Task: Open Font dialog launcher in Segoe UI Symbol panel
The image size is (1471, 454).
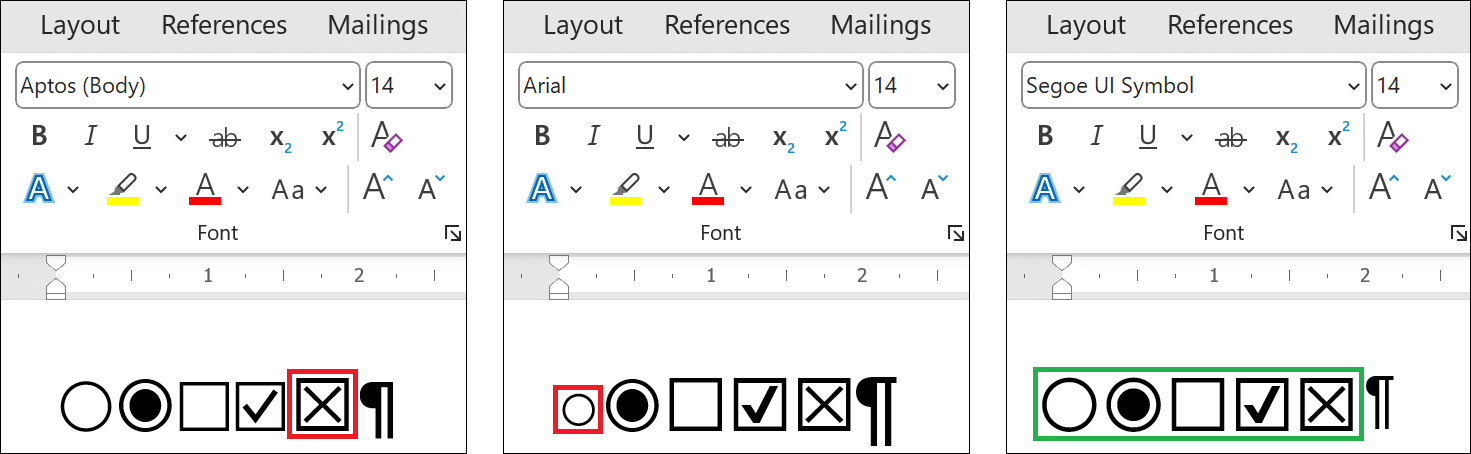Action: coord(1459,233)
